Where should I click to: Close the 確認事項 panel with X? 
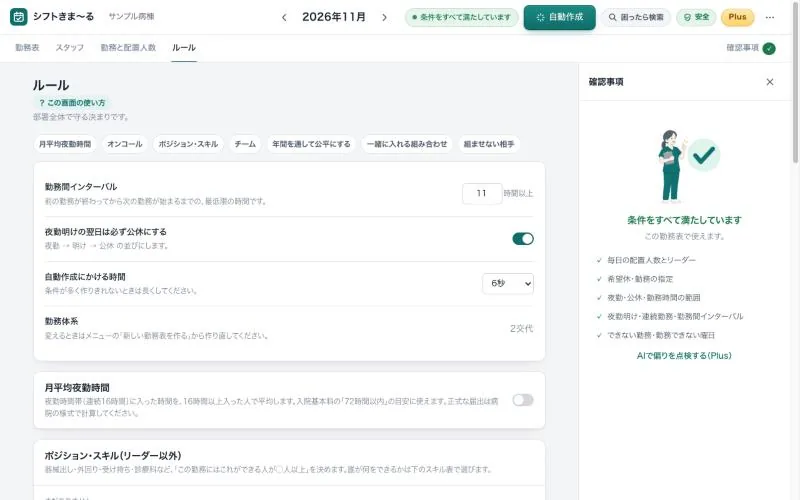pyautogui.click(x=770, y=82)
